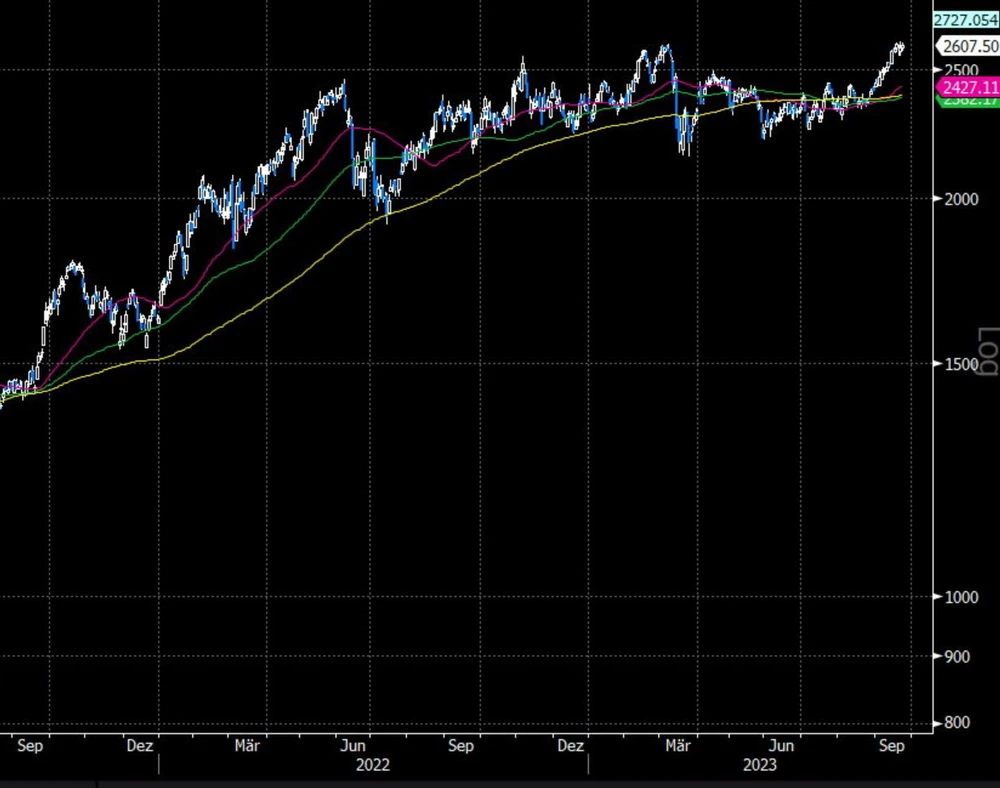
Task: Select the 900 price axis tick
Action: click(x=955, y=657)
